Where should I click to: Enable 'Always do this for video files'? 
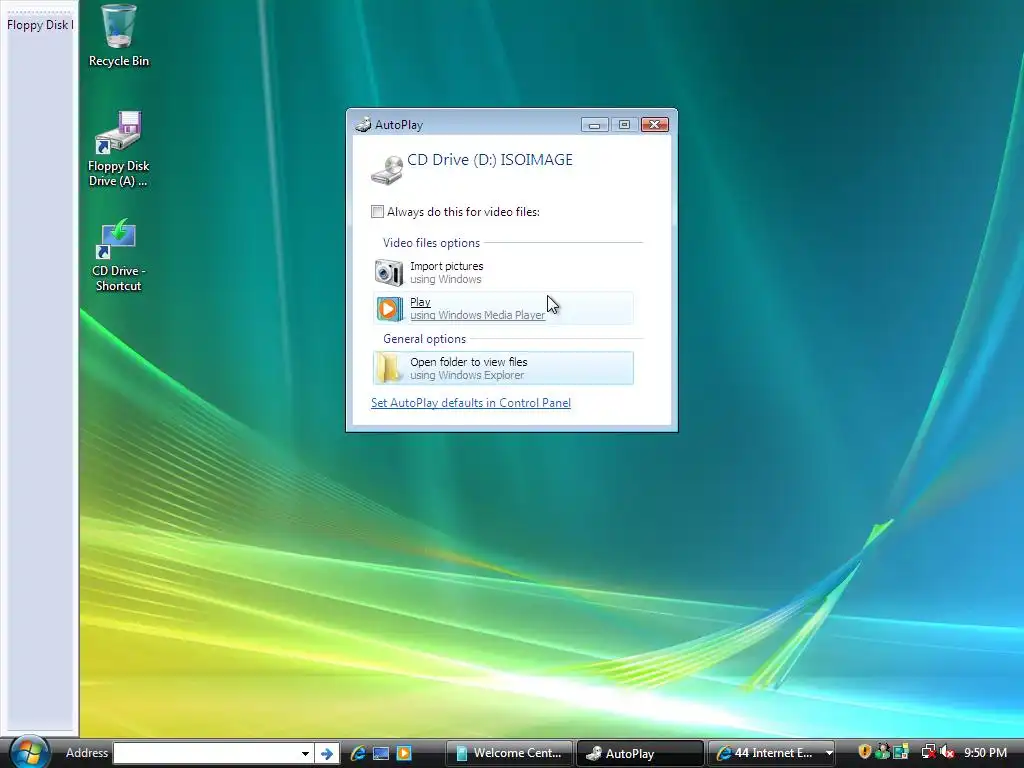click(377, 212)
